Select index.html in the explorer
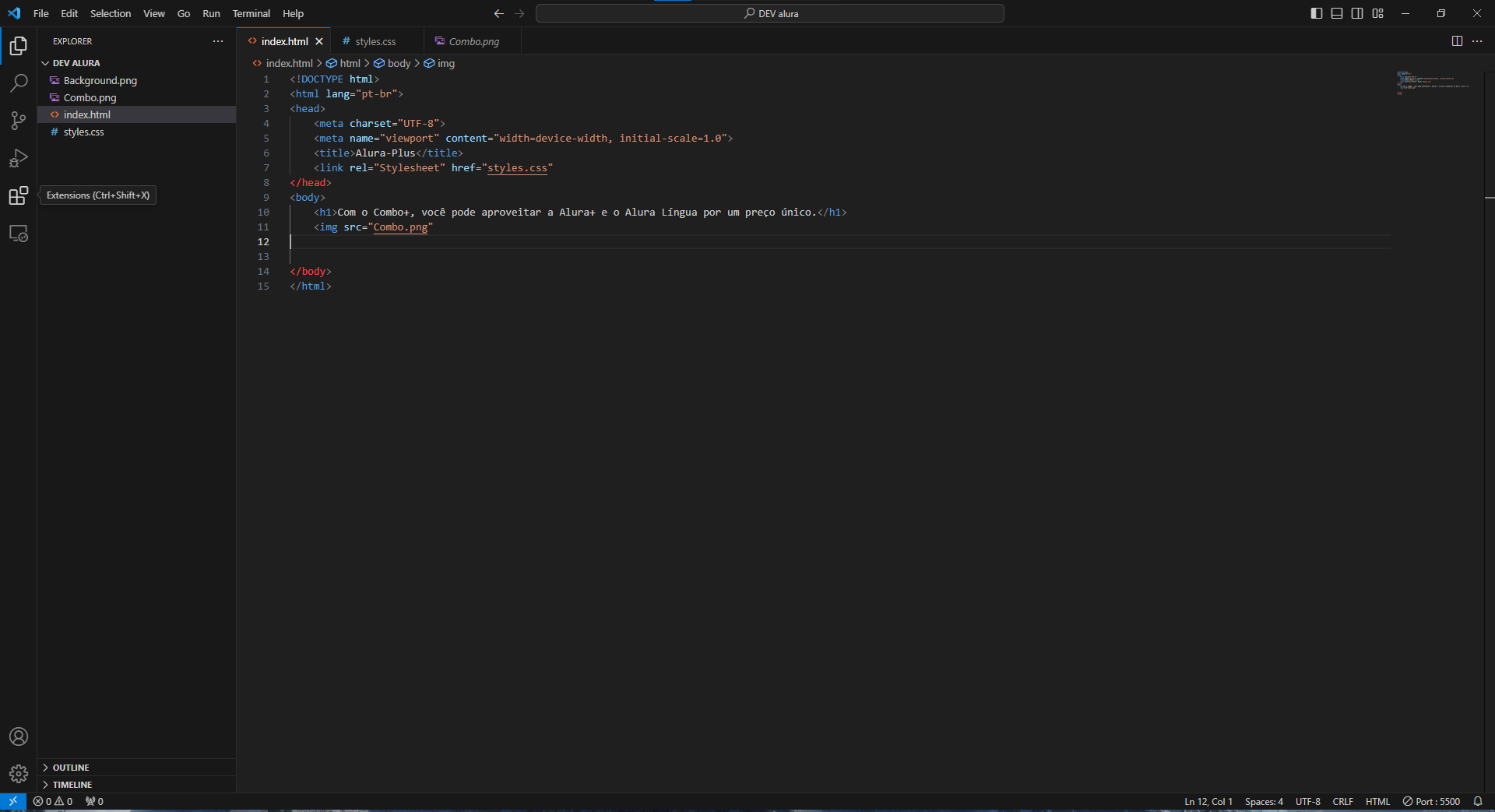This screenshot has width=1495, height=812. coord(137,114)
